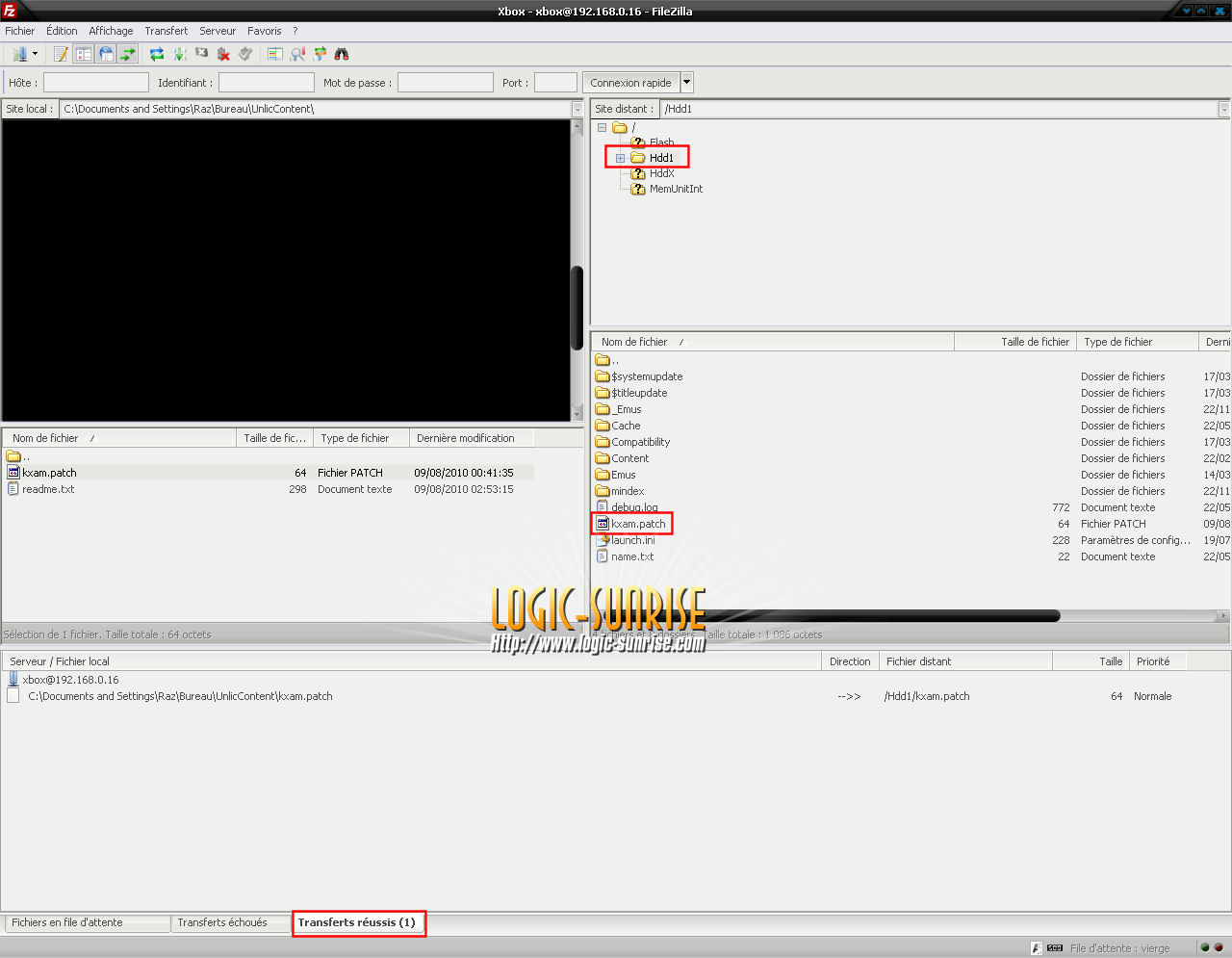The image size is (1232, 958).
Task: Open the directory listing filters dialog
Action: (x=275, y=54)
